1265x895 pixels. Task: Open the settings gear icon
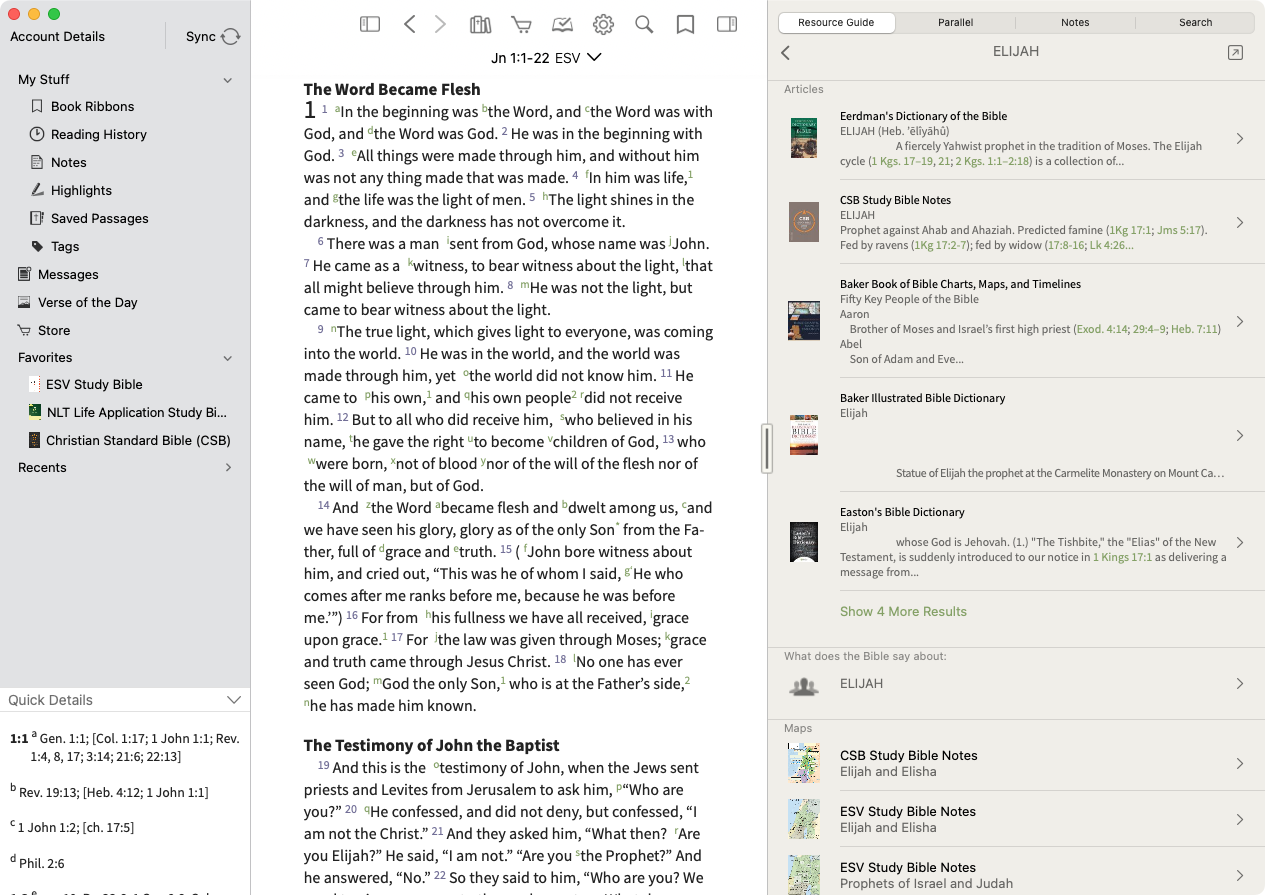(x=603, y=25)
